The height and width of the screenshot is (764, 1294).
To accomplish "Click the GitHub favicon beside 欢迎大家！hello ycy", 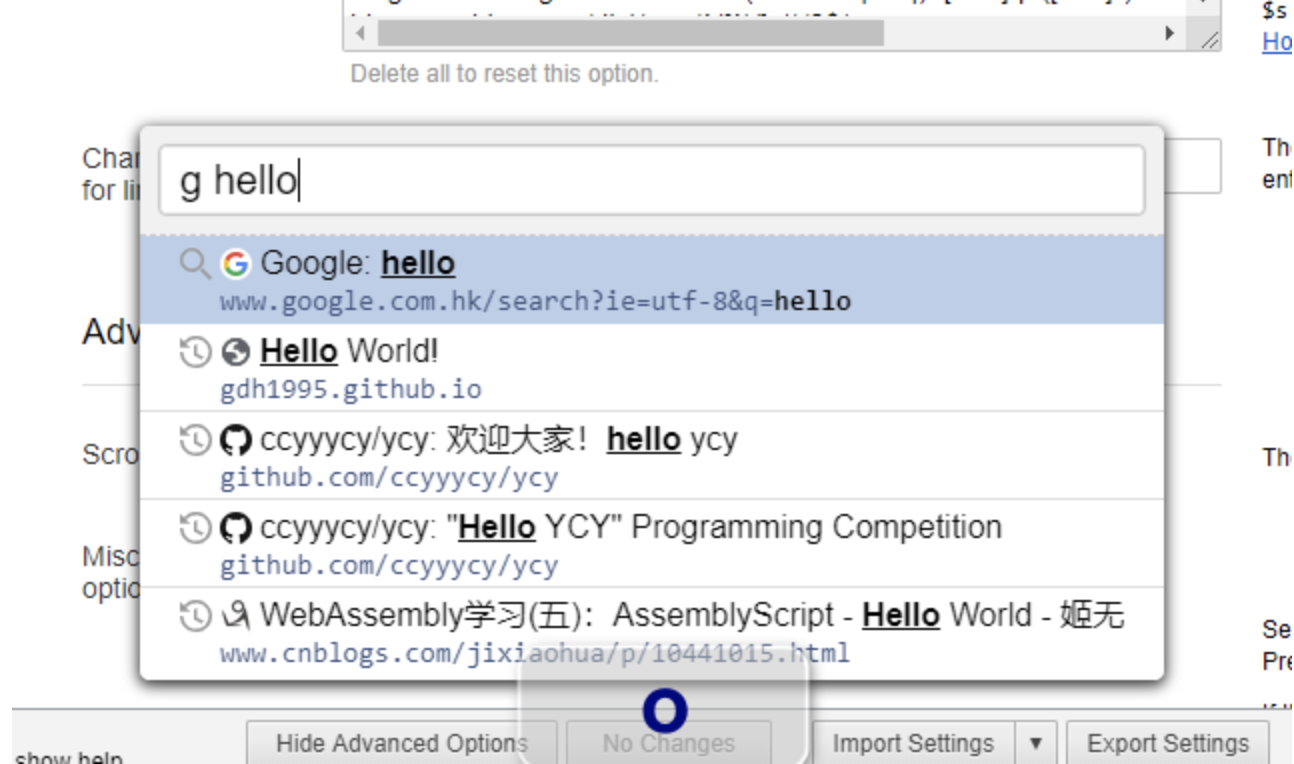I will 235,440.
